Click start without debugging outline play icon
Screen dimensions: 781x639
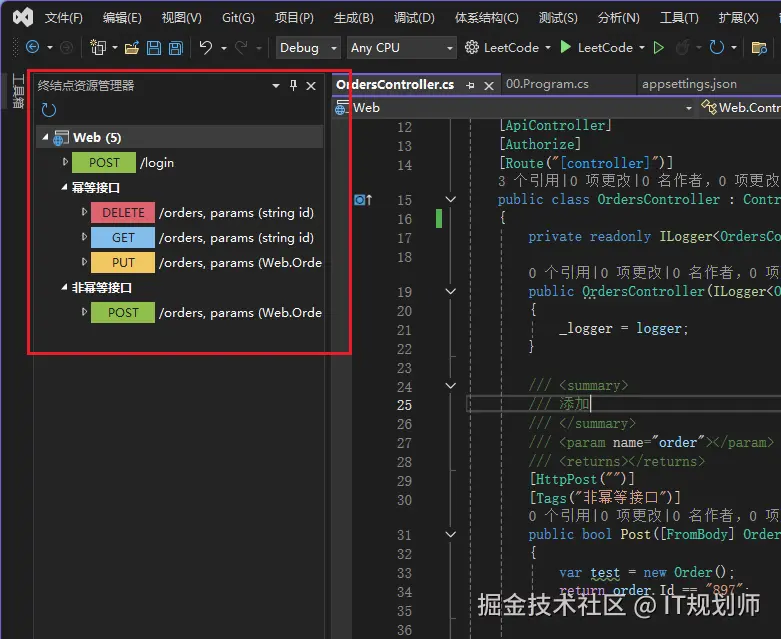coord(658,47)
